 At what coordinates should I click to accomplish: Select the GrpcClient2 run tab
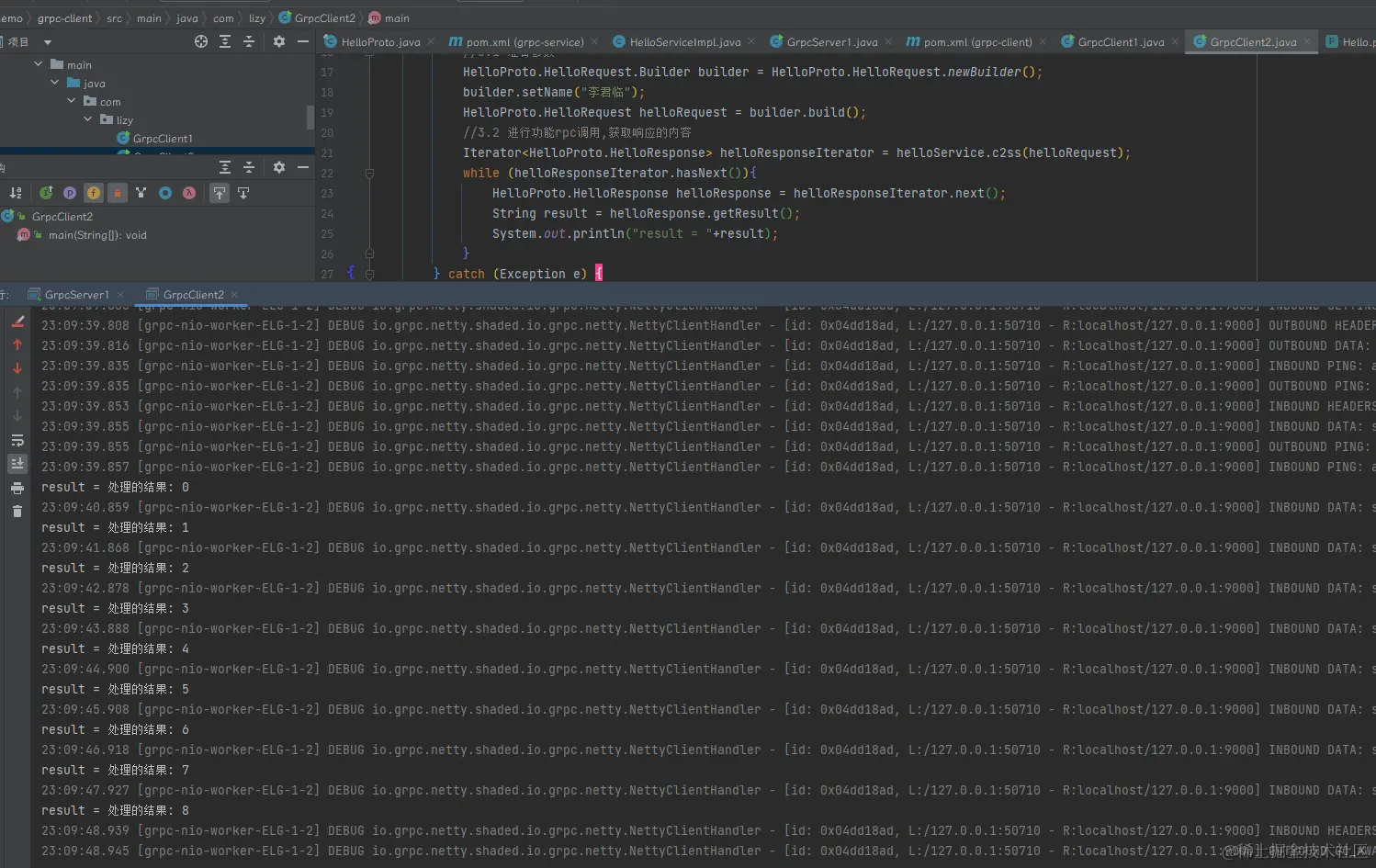(x=193, y=295)
